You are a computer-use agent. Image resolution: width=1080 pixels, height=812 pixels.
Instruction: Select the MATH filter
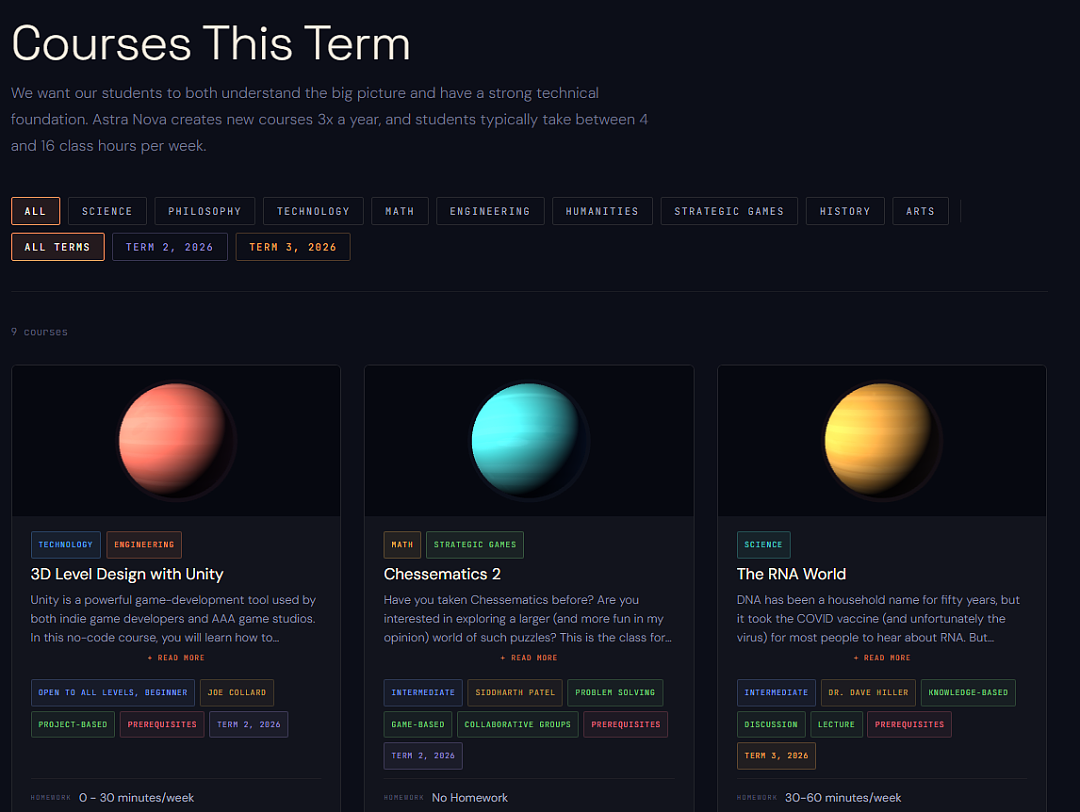399,211
